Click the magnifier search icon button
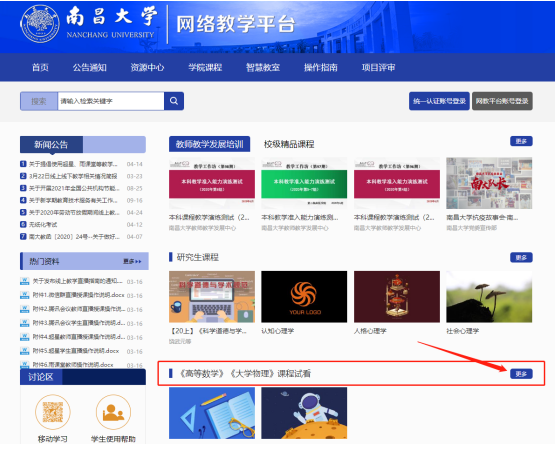 pos(174,101)
